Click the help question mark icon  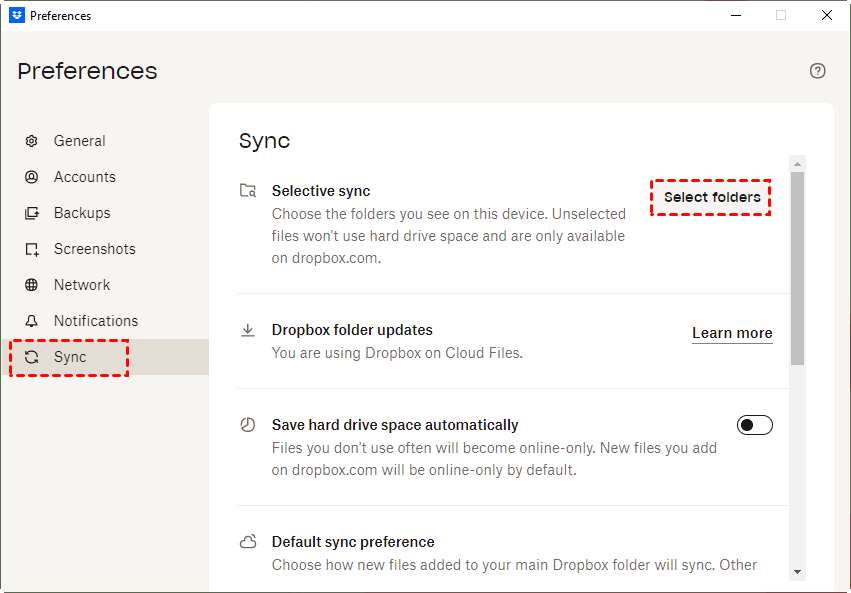pos(818,71)
